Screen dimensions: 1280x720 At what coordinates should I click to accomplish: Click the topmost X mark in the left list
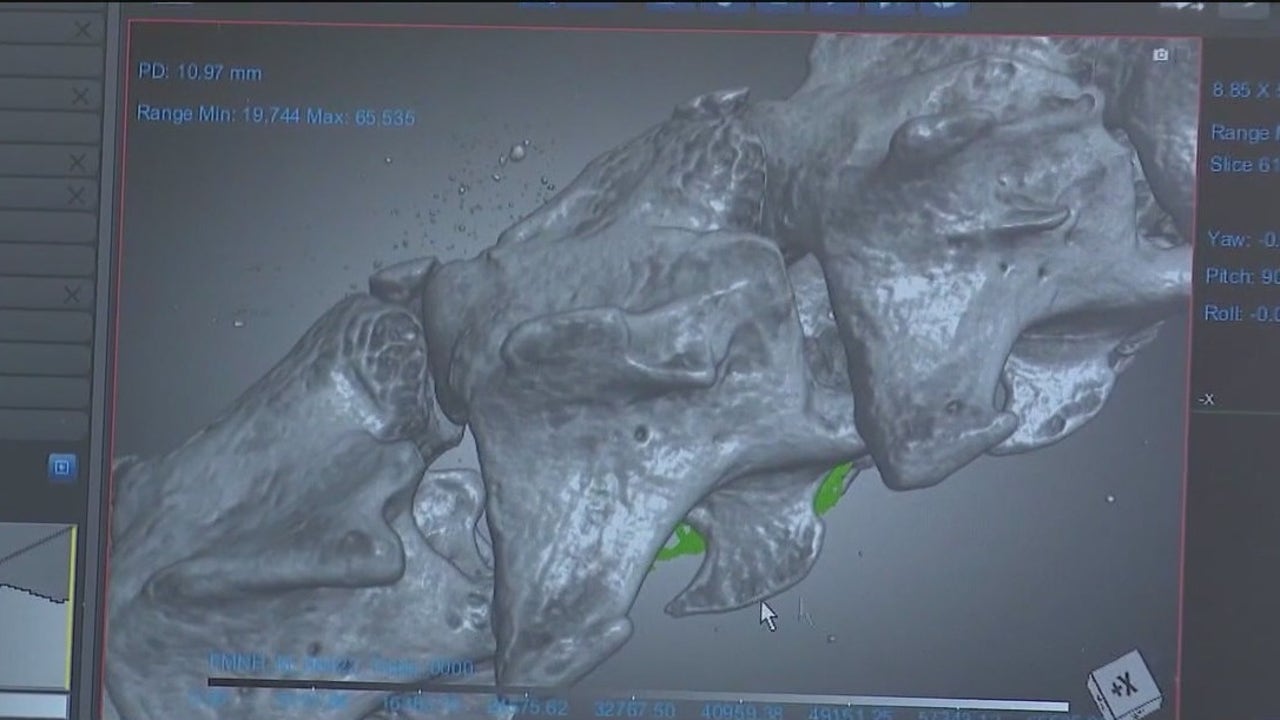(83, 31)
